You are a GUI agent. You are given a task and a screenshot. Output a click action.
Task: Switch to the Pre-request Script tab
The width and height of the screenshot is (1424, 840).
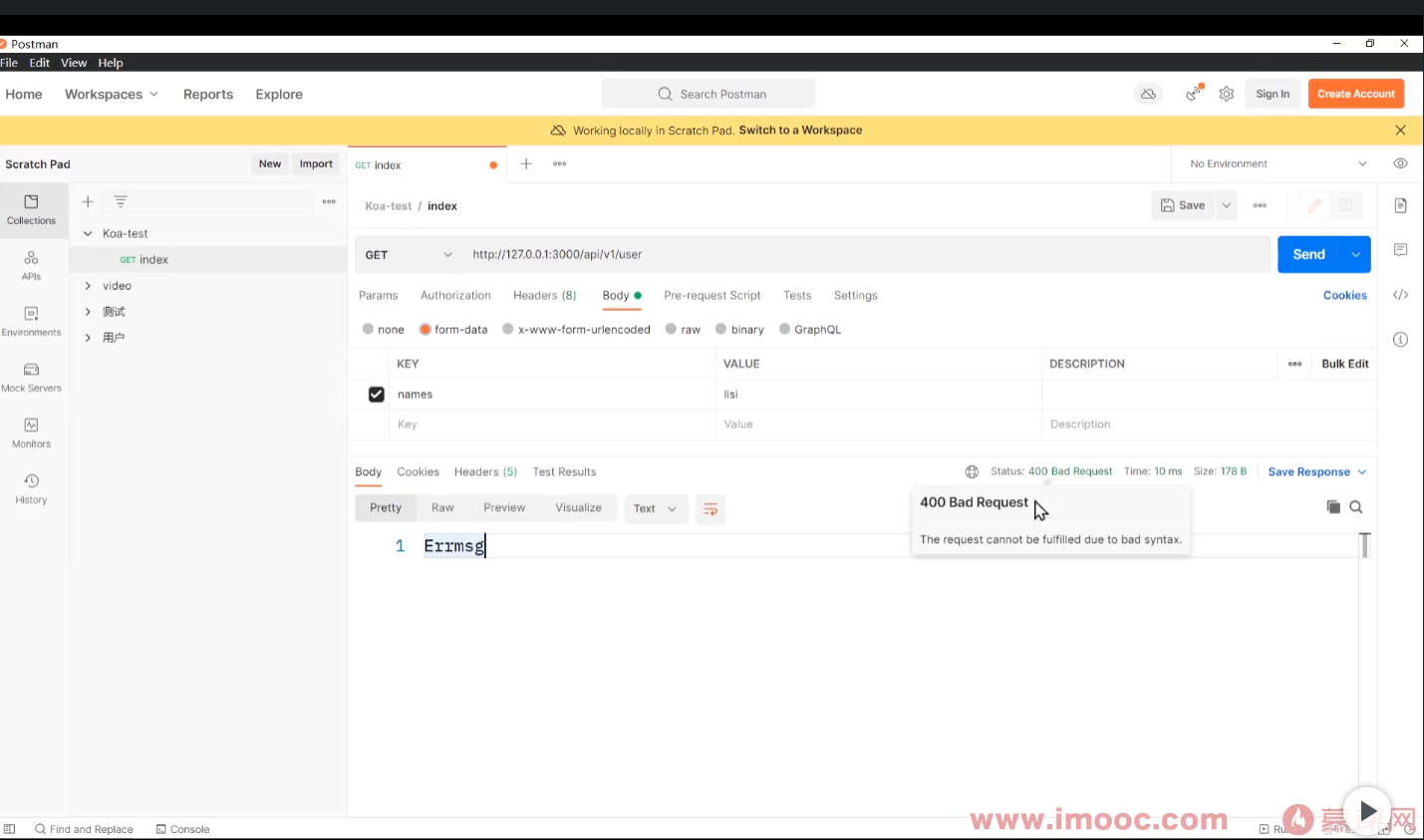point(712,296)
